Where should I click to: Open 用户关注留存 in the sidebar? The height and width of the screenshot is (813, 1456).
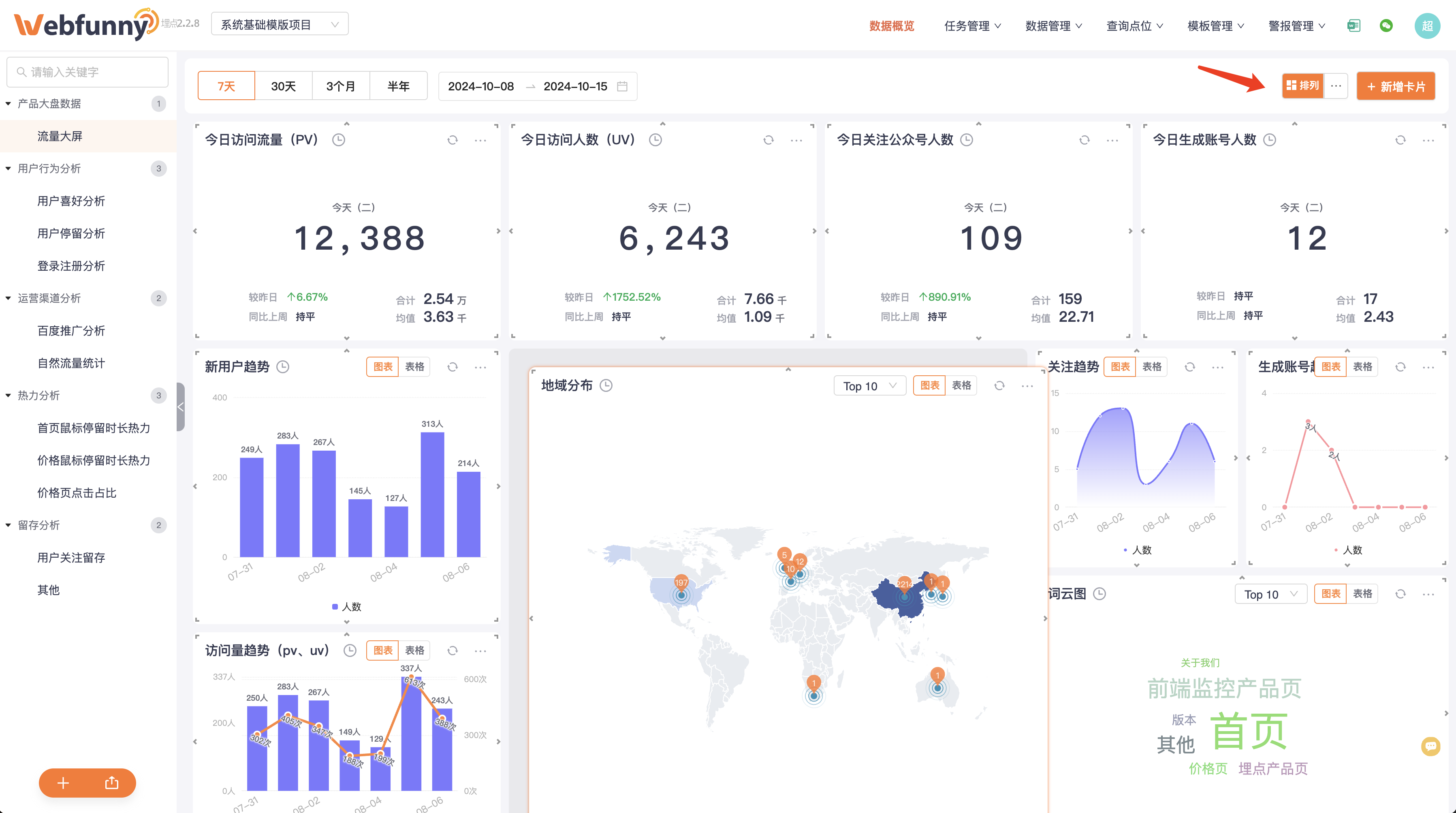(x=71, y=557)
